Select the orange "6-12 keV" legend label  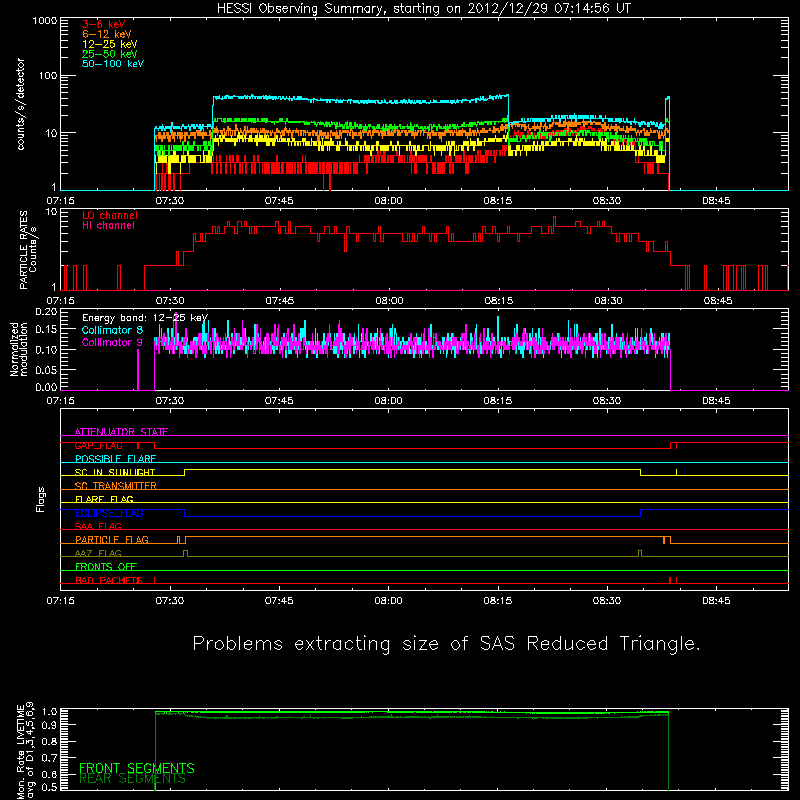click(107, 34)
